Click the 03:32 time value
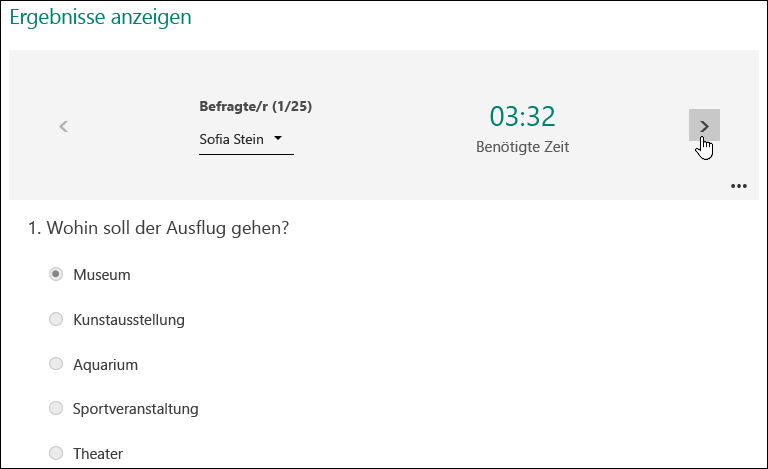 [x=523, y=117]
